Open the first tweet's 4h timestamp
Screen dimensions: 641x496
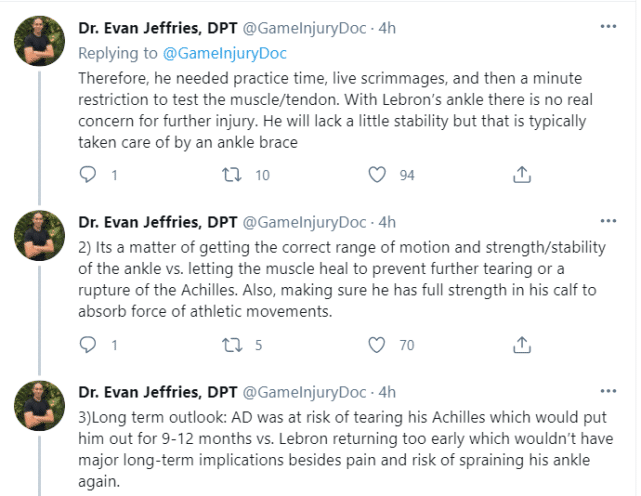coord(387,28)
